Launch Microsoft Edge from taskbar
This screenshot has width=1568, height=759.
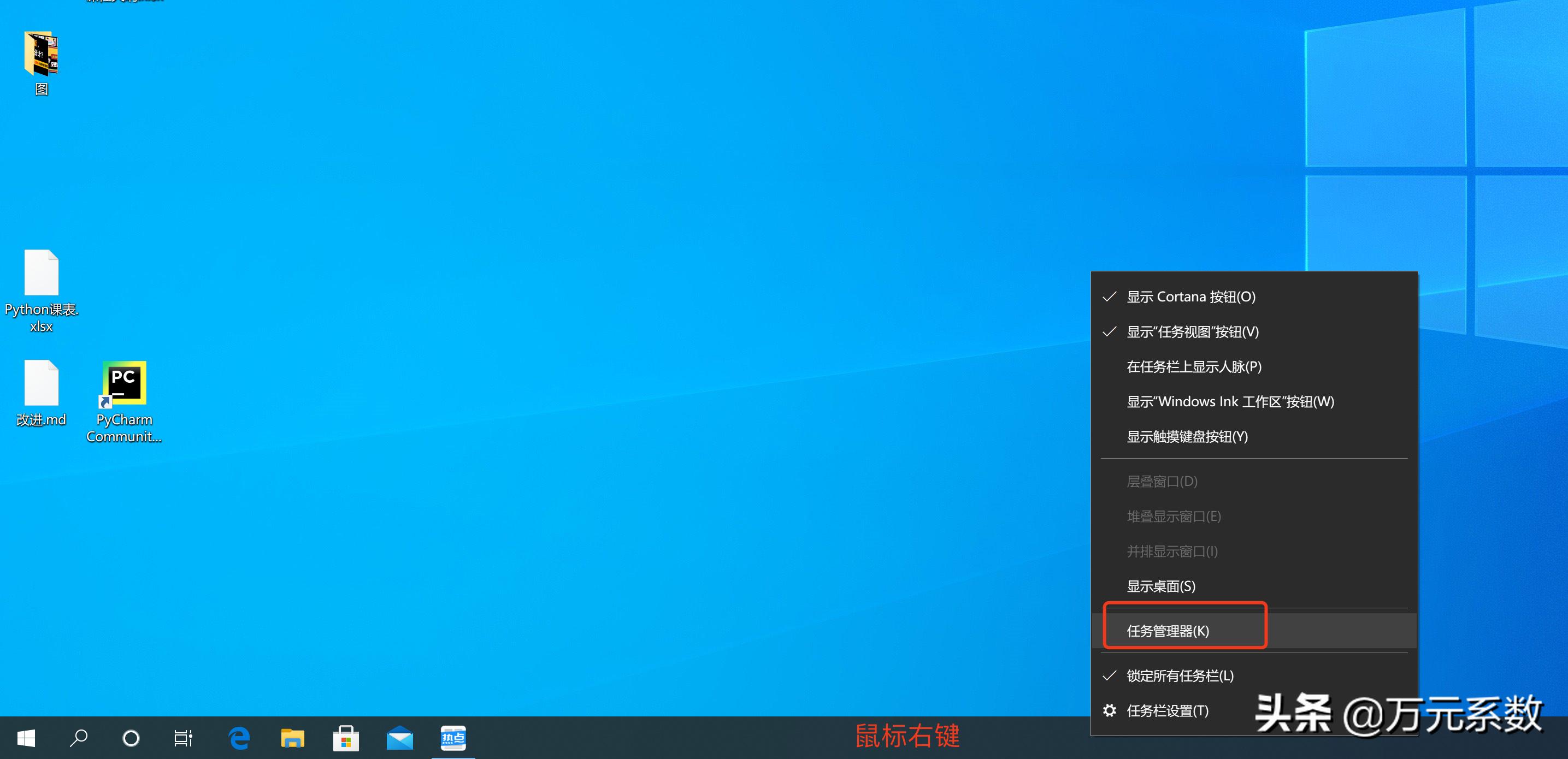tap(239, 738)
